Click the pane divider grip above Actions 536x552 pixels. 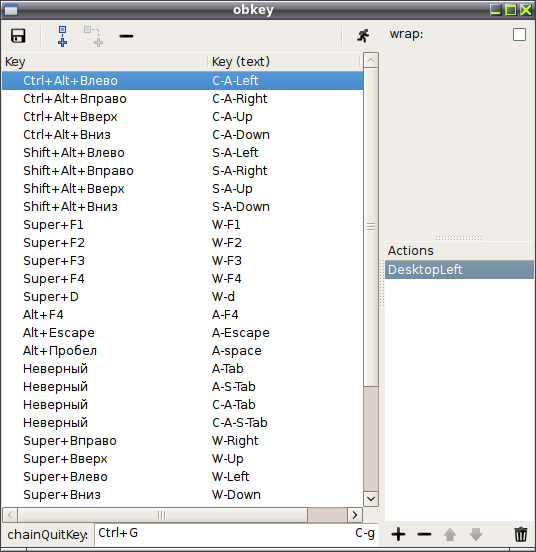459,238
